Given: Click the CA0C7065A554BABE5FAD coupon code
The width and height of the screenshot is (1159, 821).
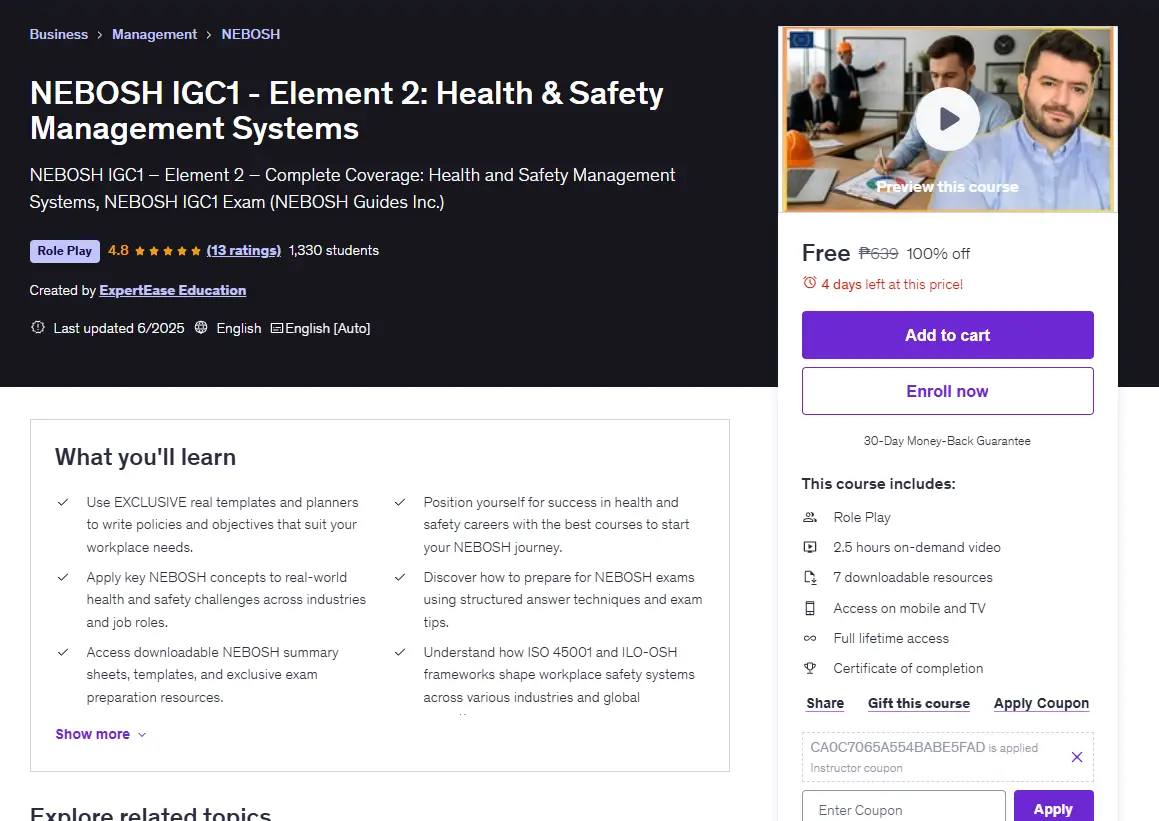Looking at the screenshot, I should pyautogui.click(x=897, y=747).
